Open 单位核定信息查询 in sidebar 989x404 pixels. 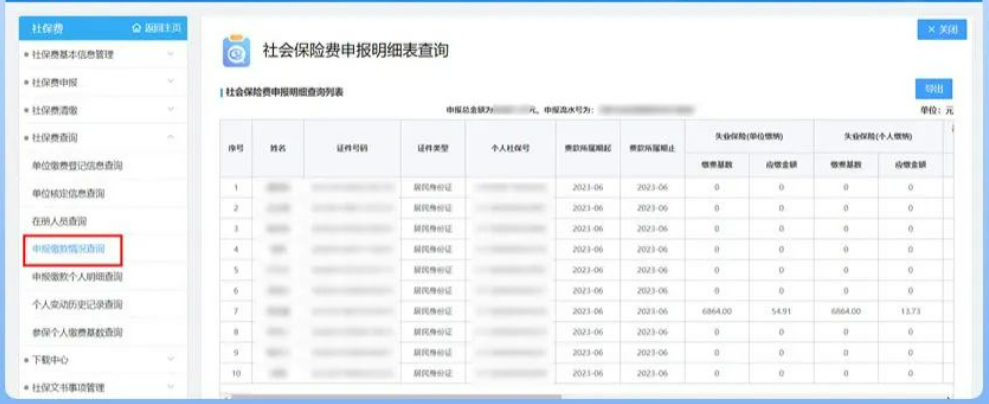(69, 193)
